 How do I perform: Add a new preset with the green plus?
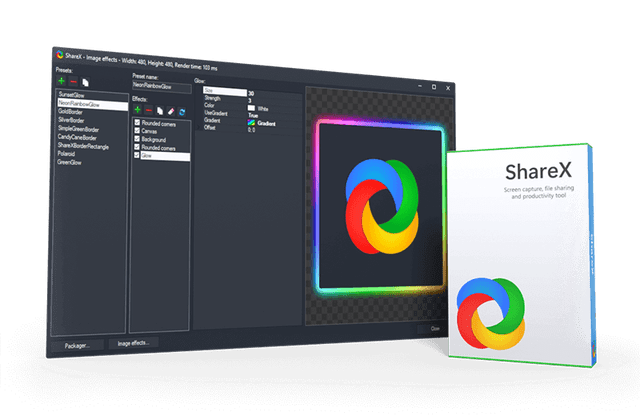62,80
